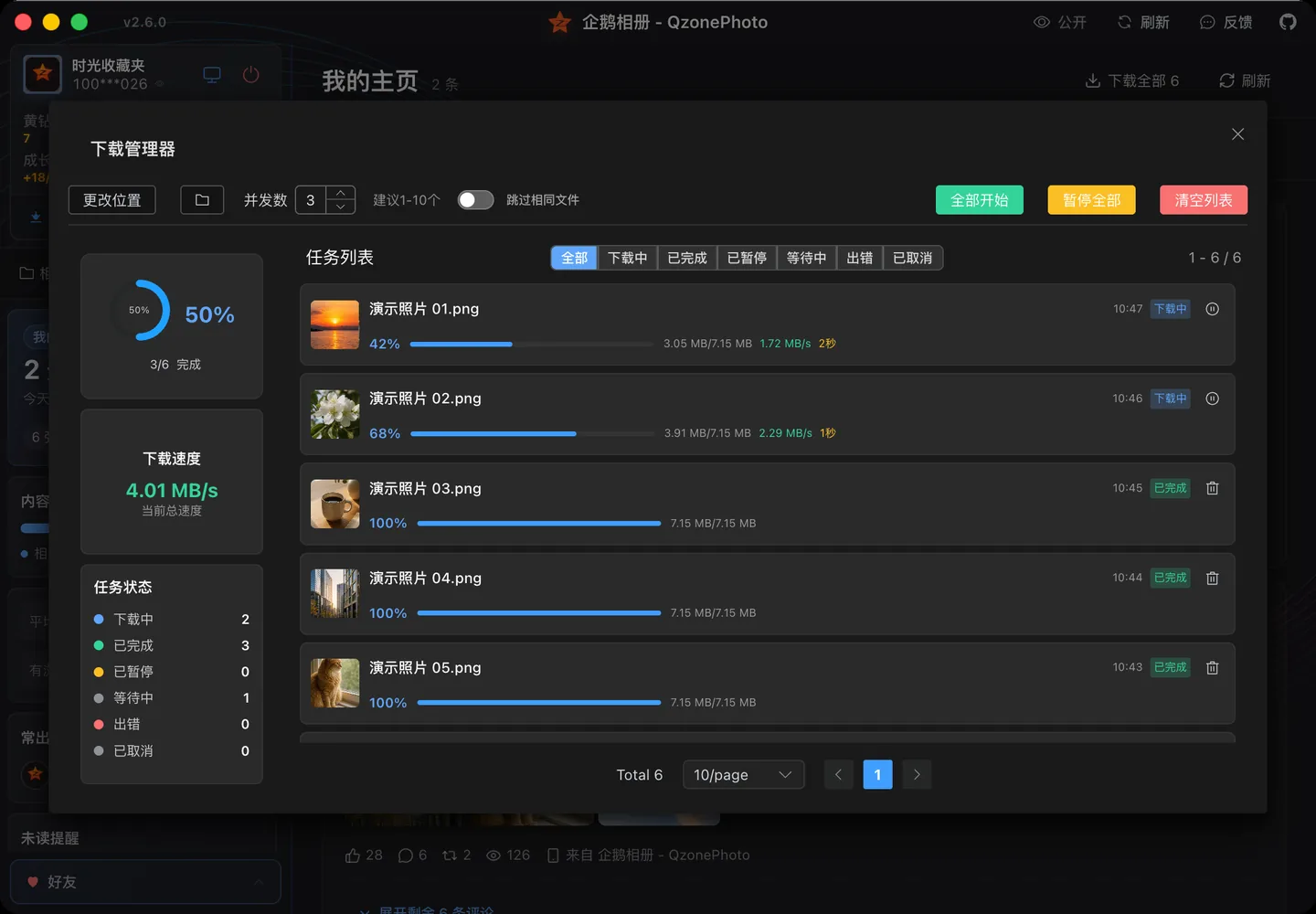
Task: Select the 等待中 filter tab
Action: [x=806, y=258]
